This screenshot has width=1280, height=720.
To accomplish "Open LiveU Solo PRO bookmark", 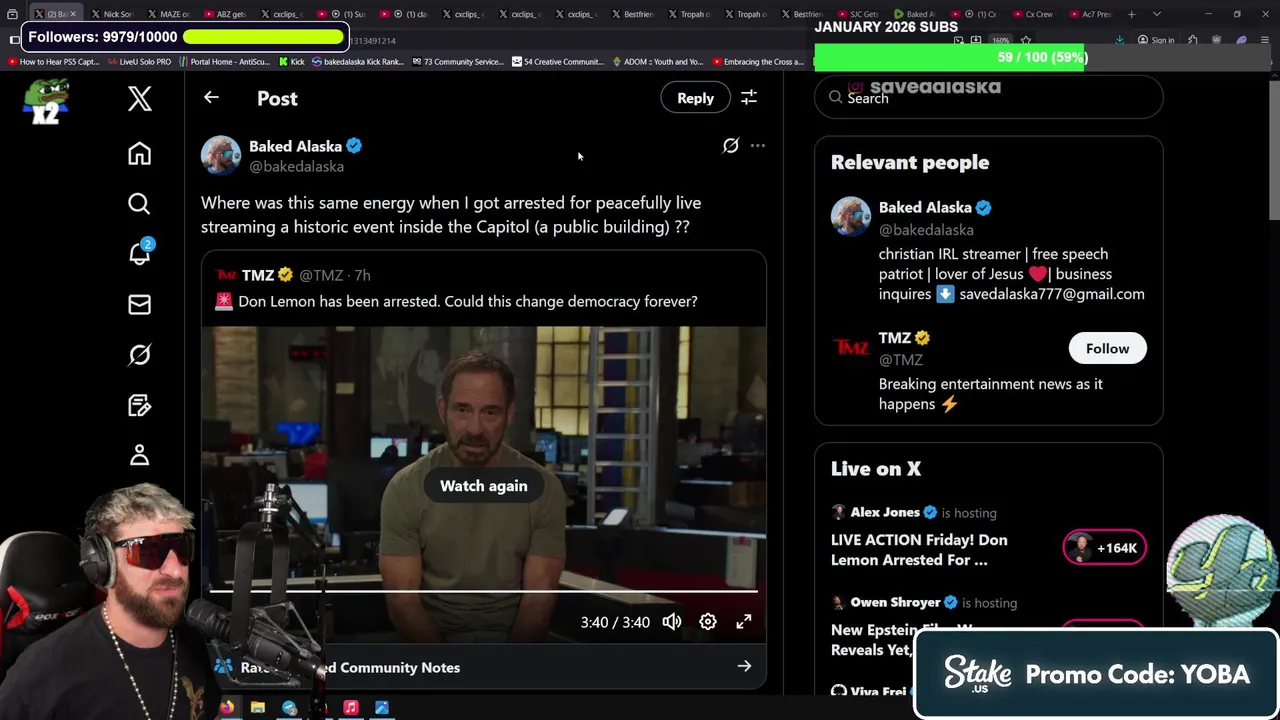I will [139, 62].
